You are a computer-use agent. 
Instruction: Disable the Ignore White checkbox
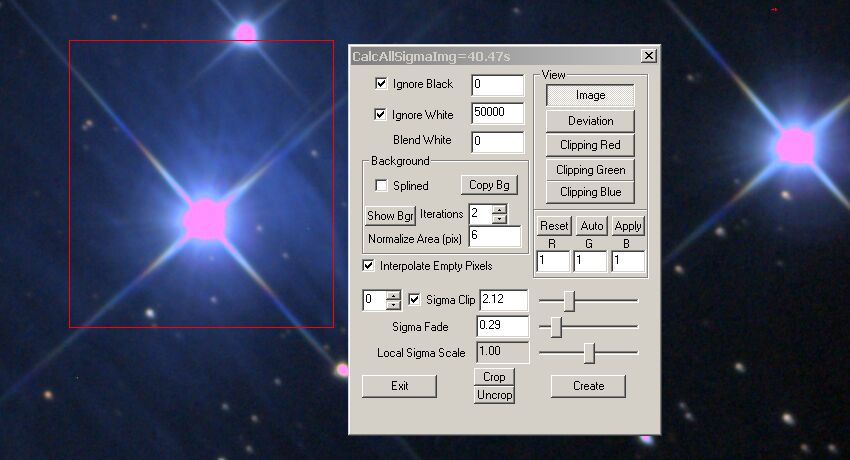(380, 115)
